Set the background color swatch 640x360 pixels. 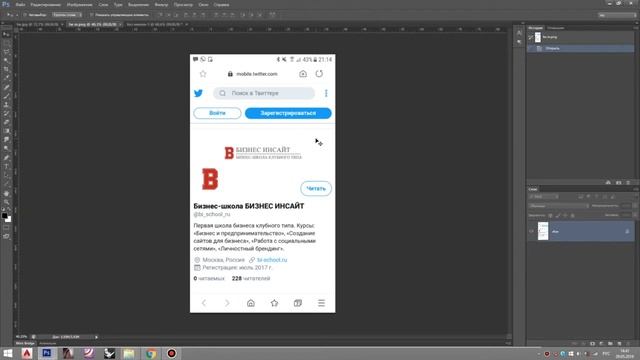point(9,220)
